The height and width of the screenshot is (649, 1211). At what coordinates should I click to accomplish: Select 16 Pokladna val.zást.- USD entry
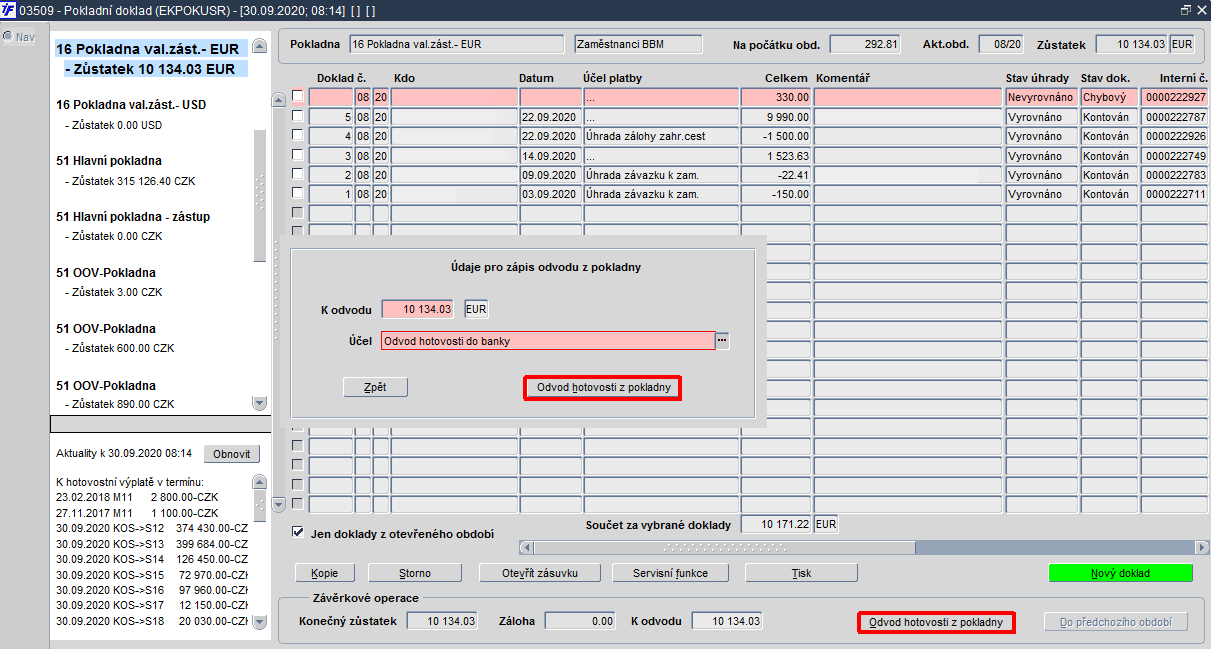(131, 105)
